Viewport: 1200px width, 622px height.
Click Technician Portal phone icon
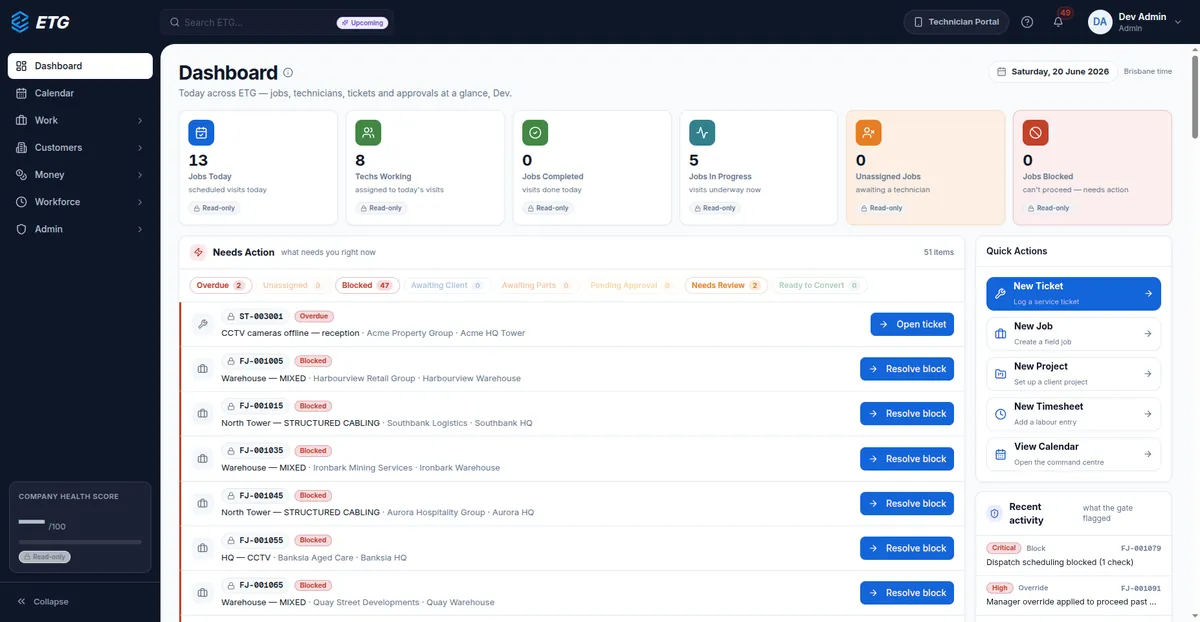click(x=918, y=22)
